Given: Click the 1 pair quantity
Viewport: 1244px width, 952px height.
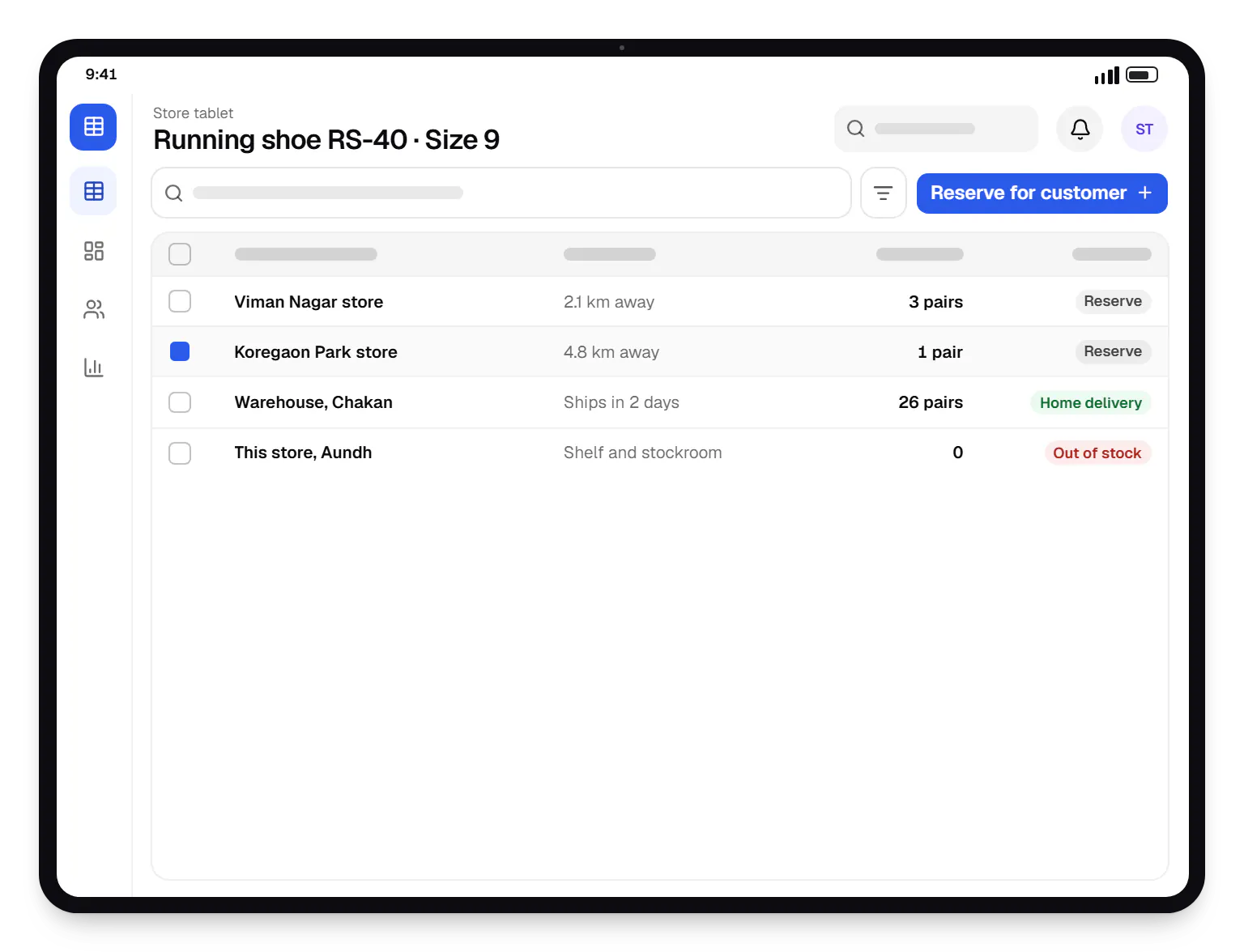Looking at the screenshot, I should (x=940, y=352).
